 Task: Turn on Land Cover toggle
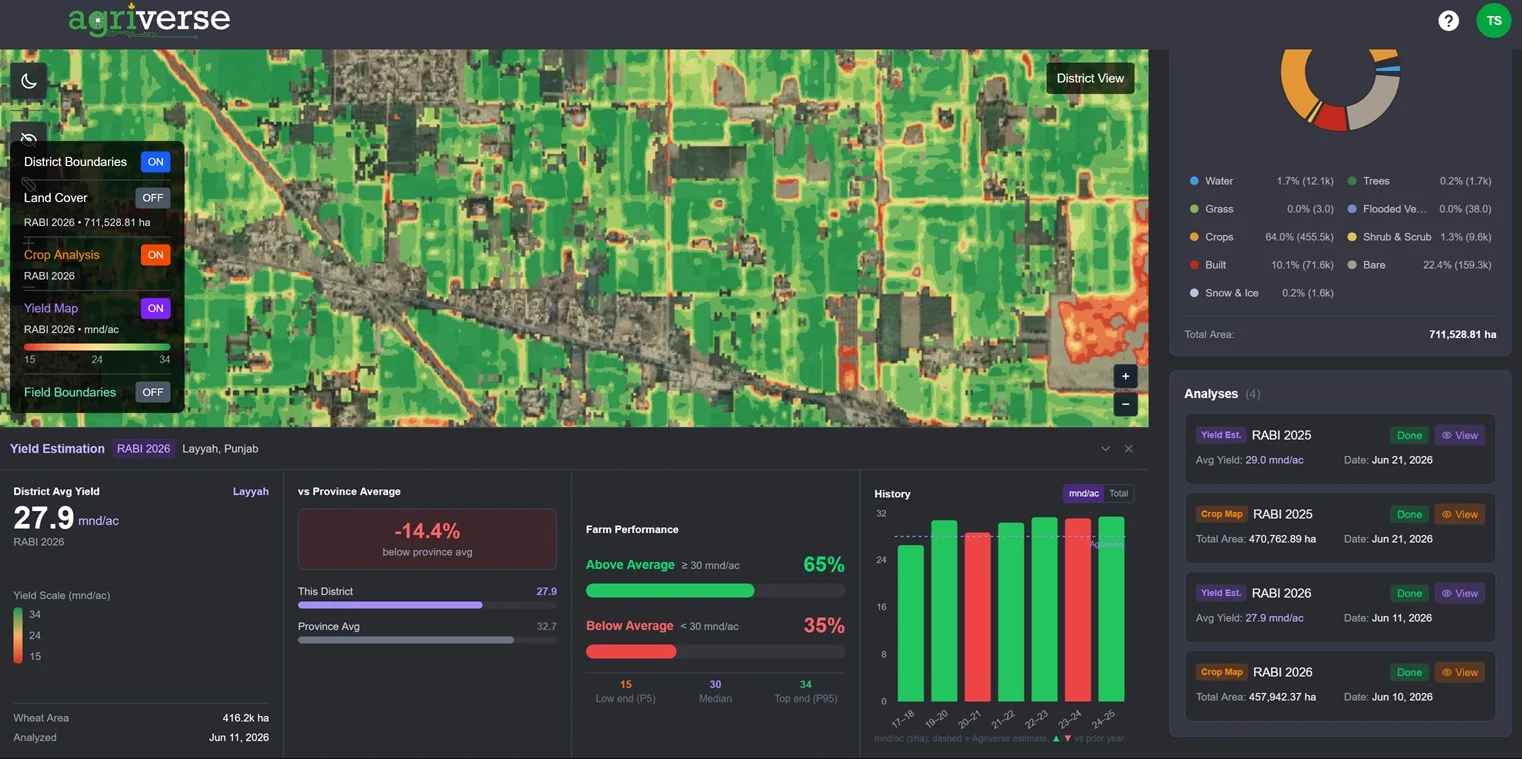coord(153,198)
